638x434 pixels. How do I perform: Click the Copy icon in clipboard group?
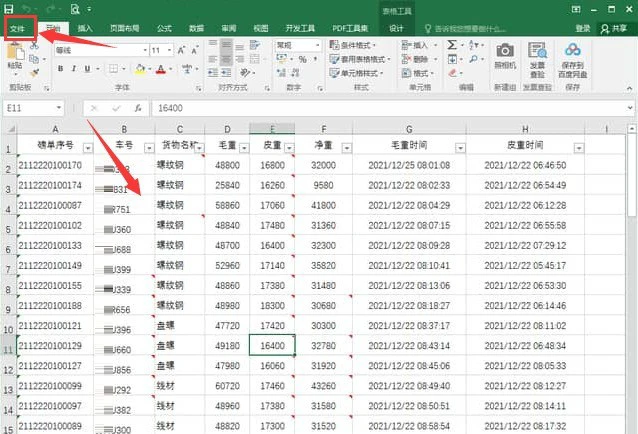click(x=34, y=59)
